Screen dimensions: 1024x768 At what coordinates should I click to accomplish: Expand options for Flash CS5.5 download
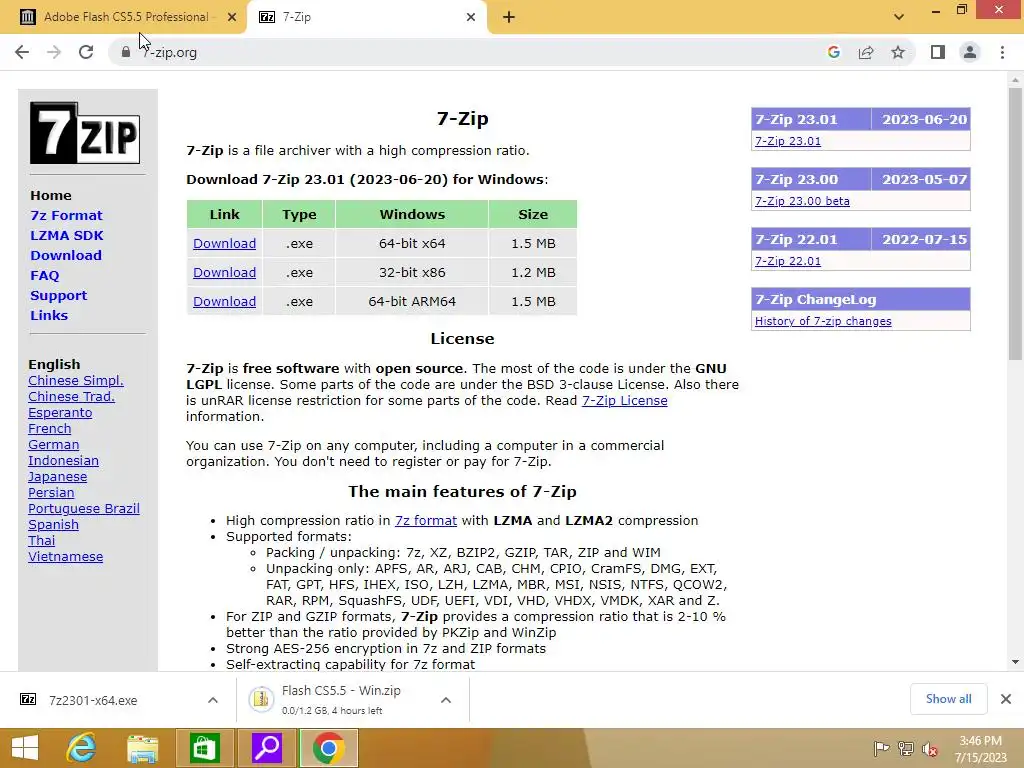click(446, 700)
